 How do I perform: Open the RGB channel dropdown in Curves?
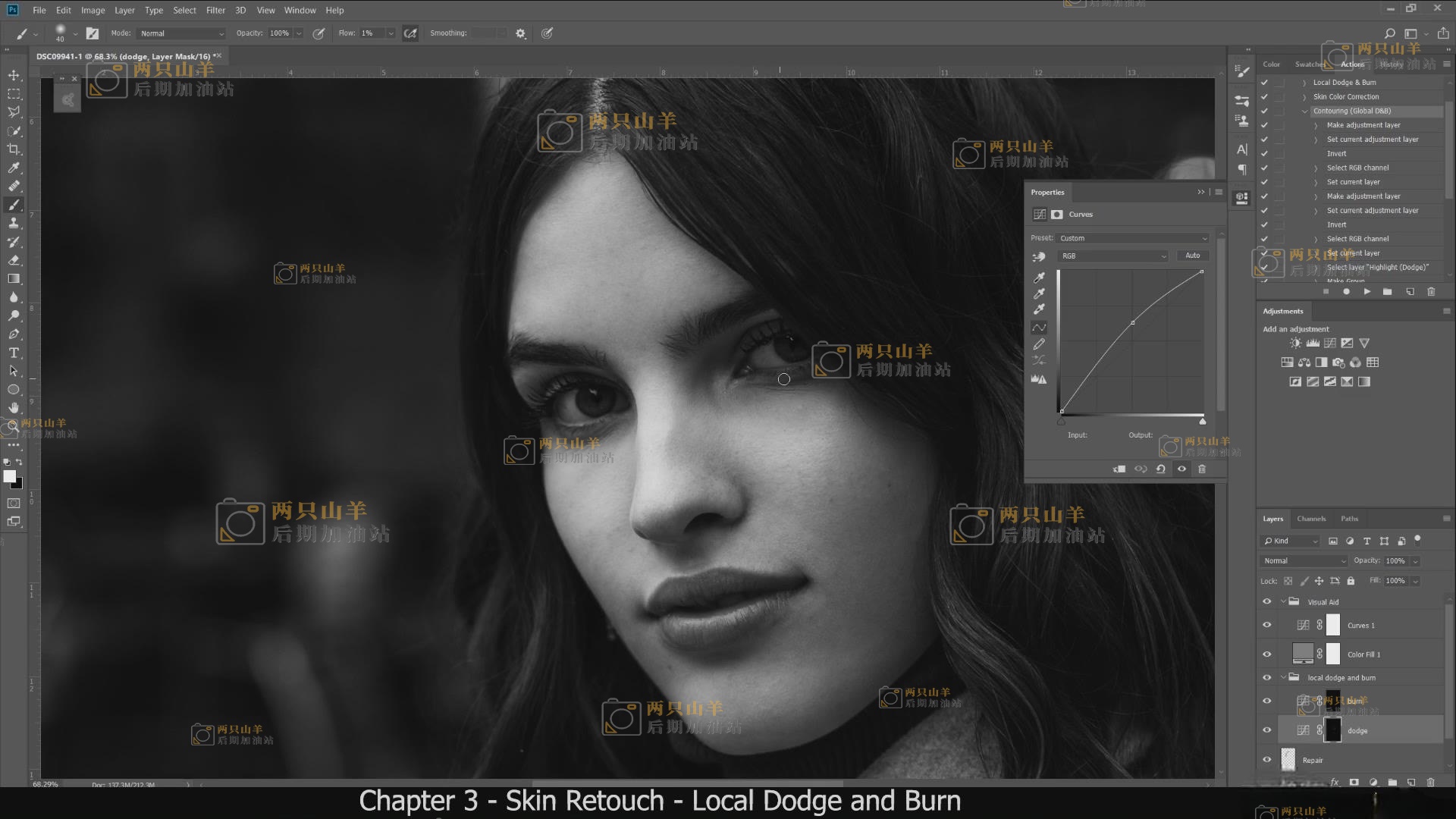pyautogui.click(x=1112, y=256)
